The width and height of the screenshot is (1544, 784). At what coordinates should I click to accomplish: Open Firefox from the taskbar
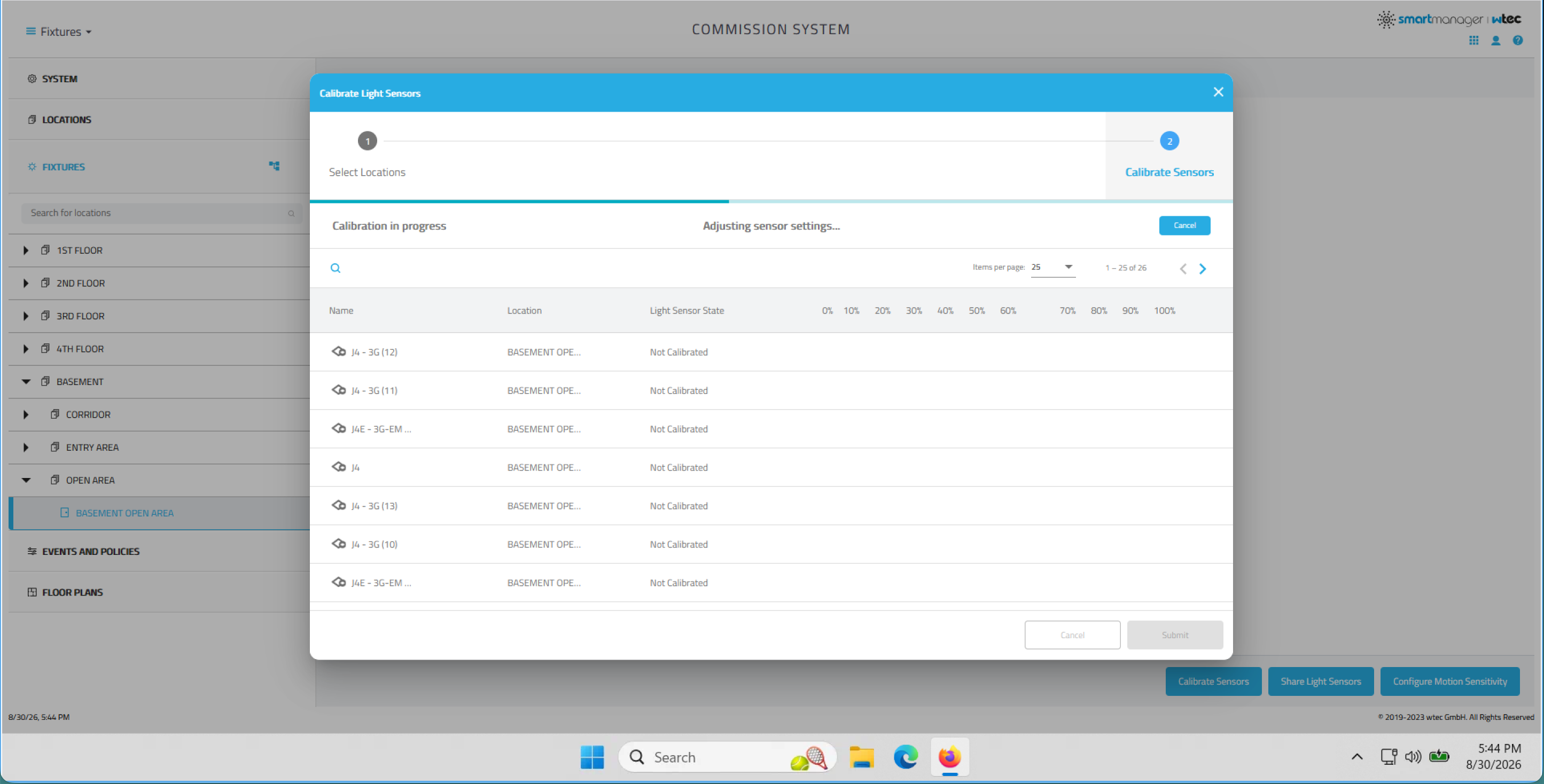tap(949, 757)
